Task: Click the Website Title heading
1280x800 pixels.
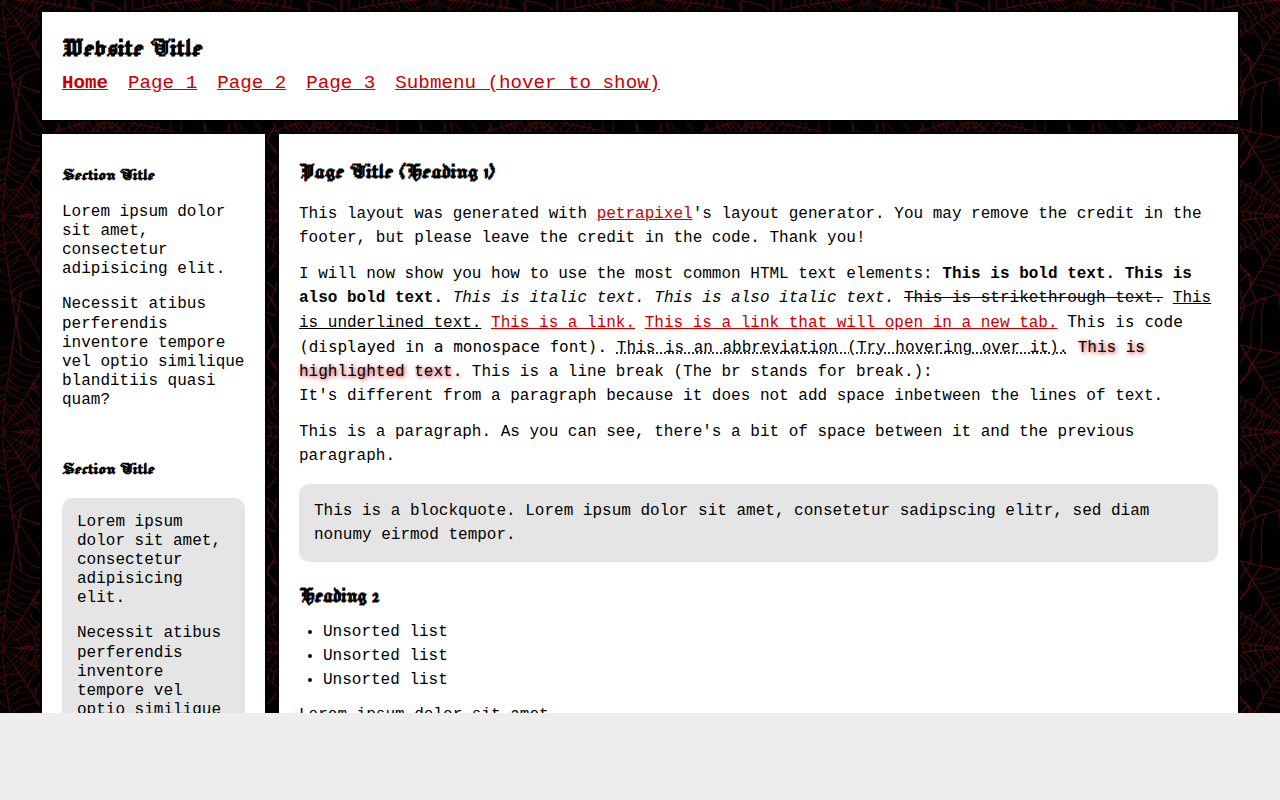Action: [132, 48]
